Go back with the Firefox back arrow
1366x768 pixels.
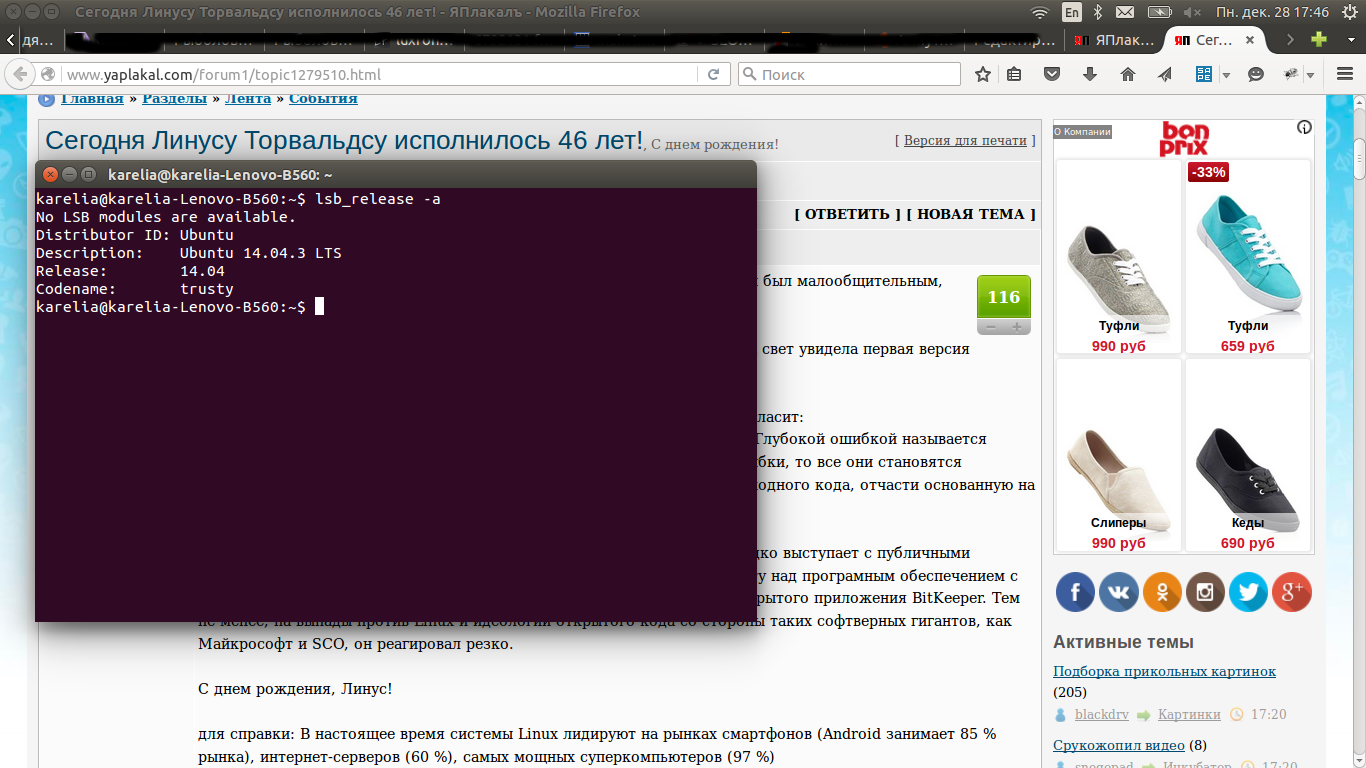tap(19, 75)
